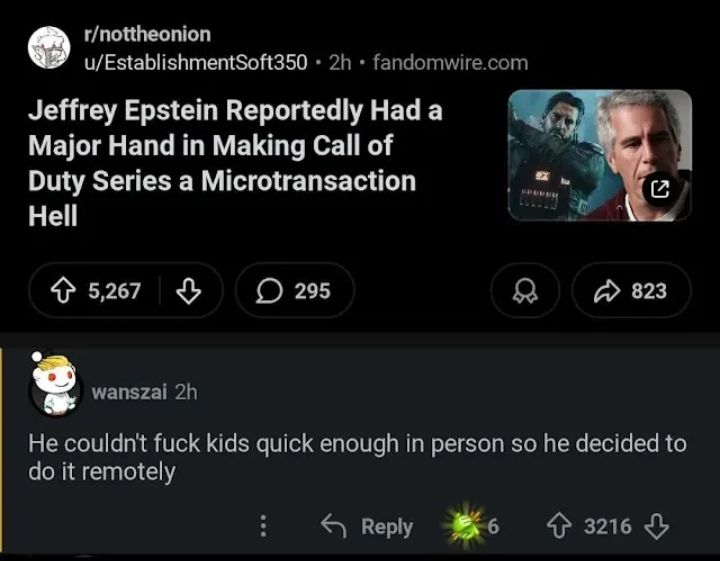Downvote the post beside 5,267 count

pyautogui.click(x=189, y=291)
